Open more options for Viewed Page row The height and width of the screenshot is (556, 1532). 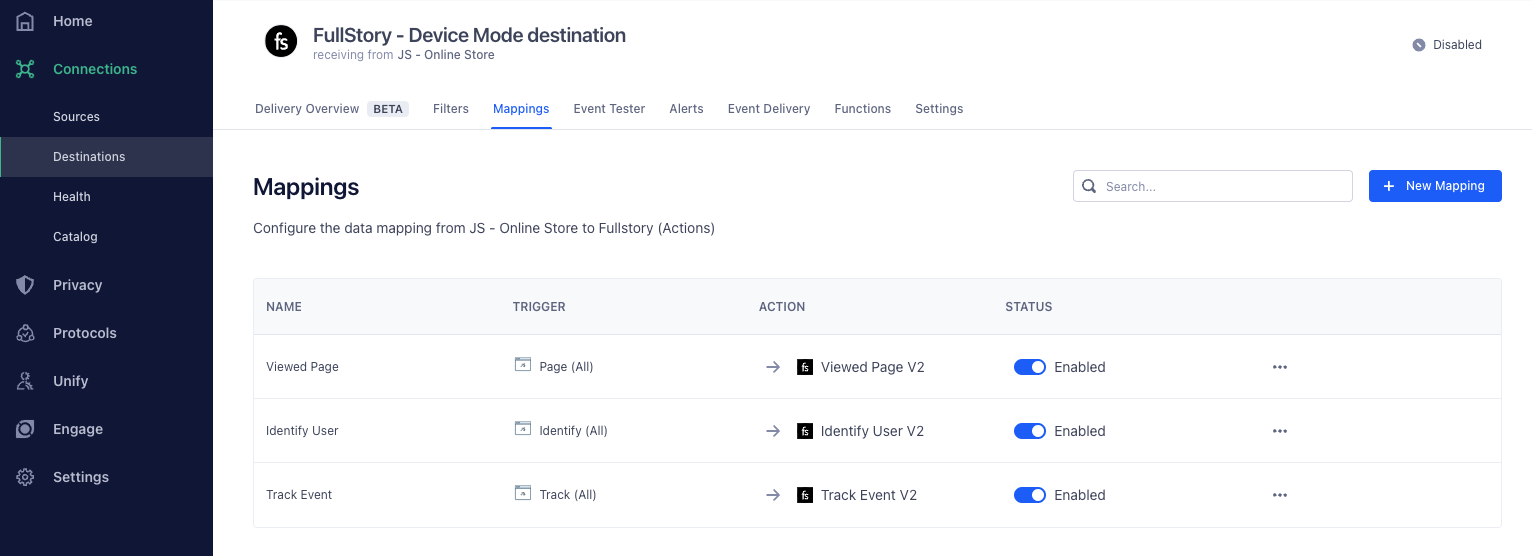pos(1279,367)
